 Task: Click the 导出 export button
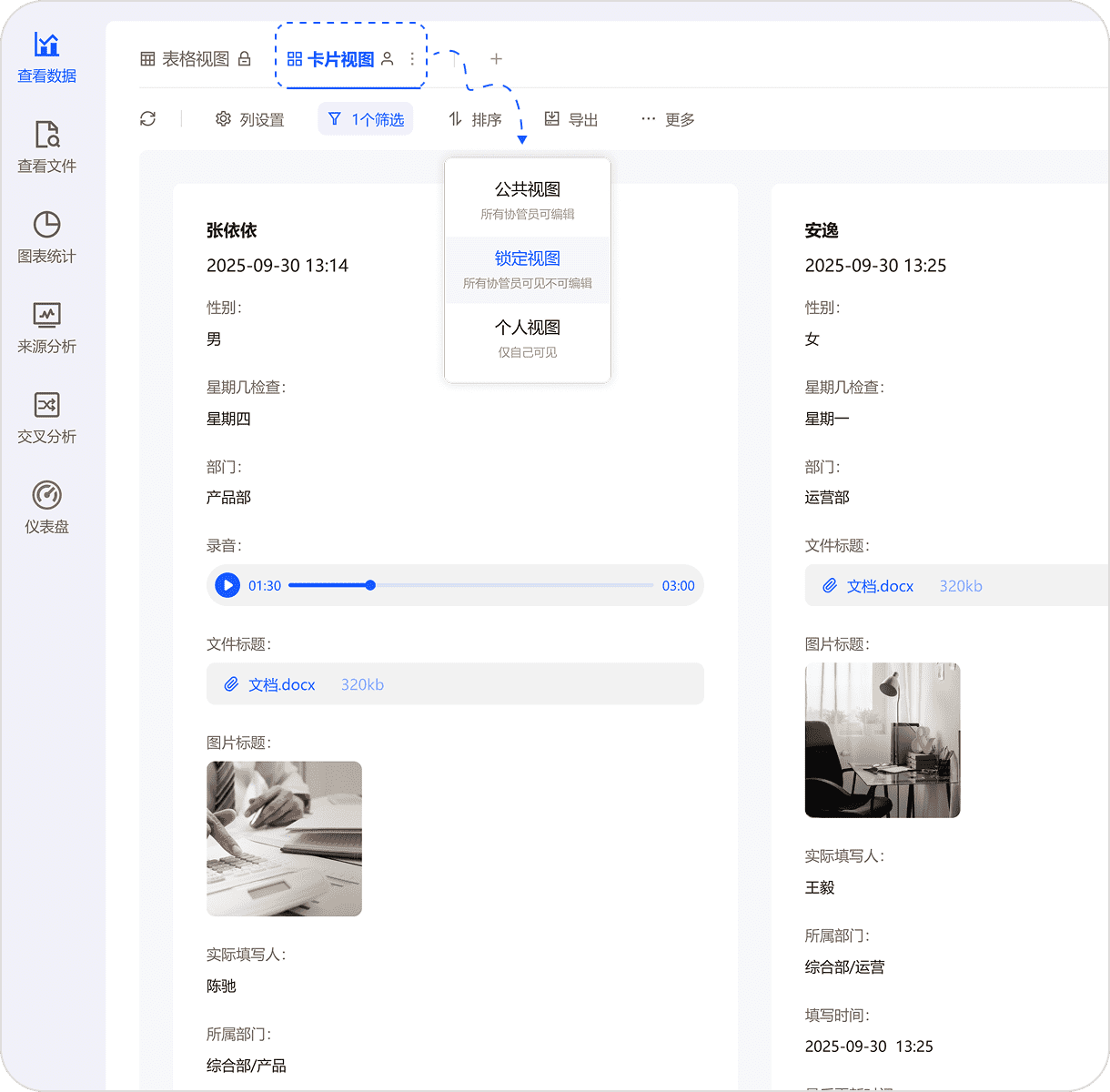click(x=571, y=119)
